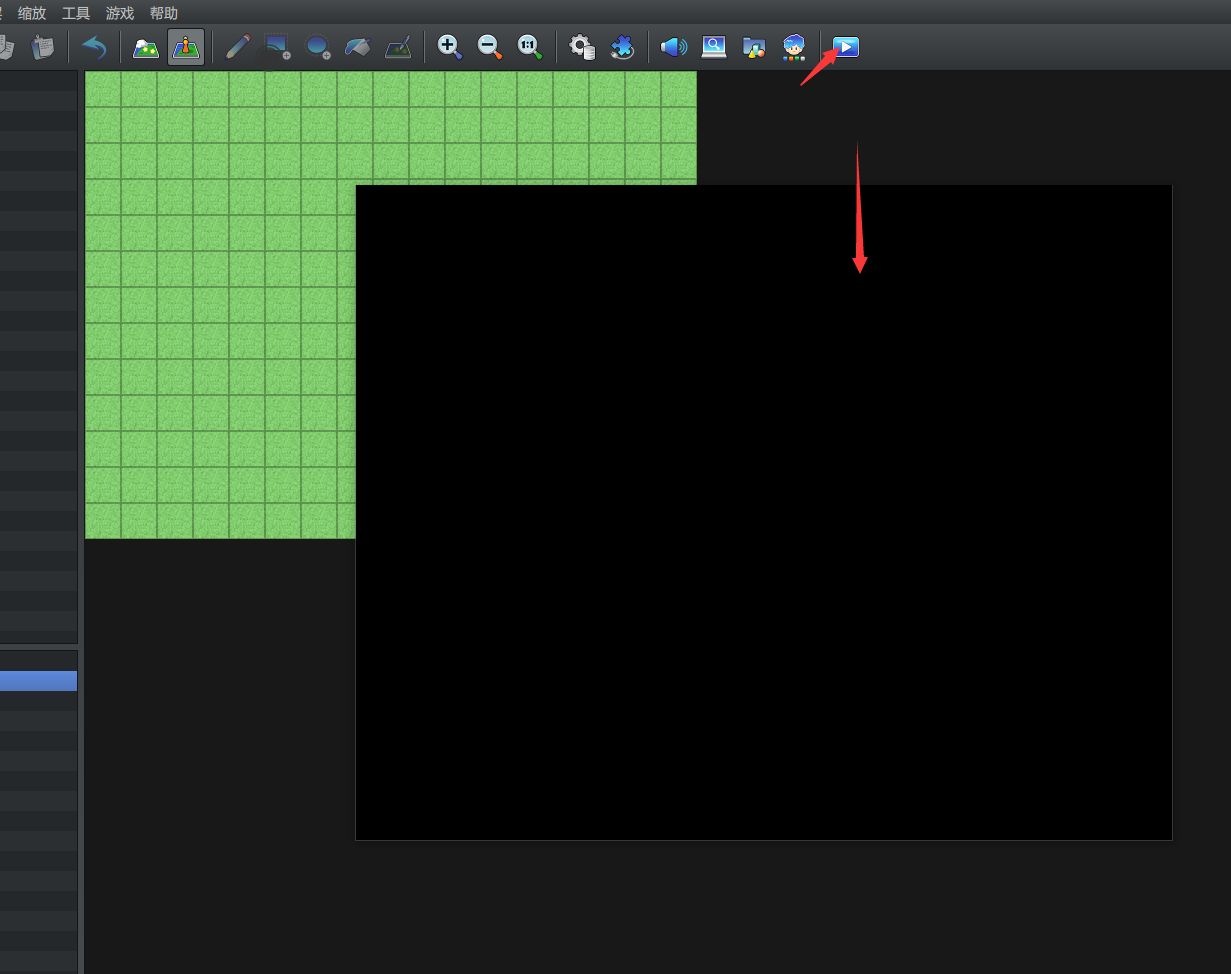Open the Sound Test speaker icon

pos(674,47)
